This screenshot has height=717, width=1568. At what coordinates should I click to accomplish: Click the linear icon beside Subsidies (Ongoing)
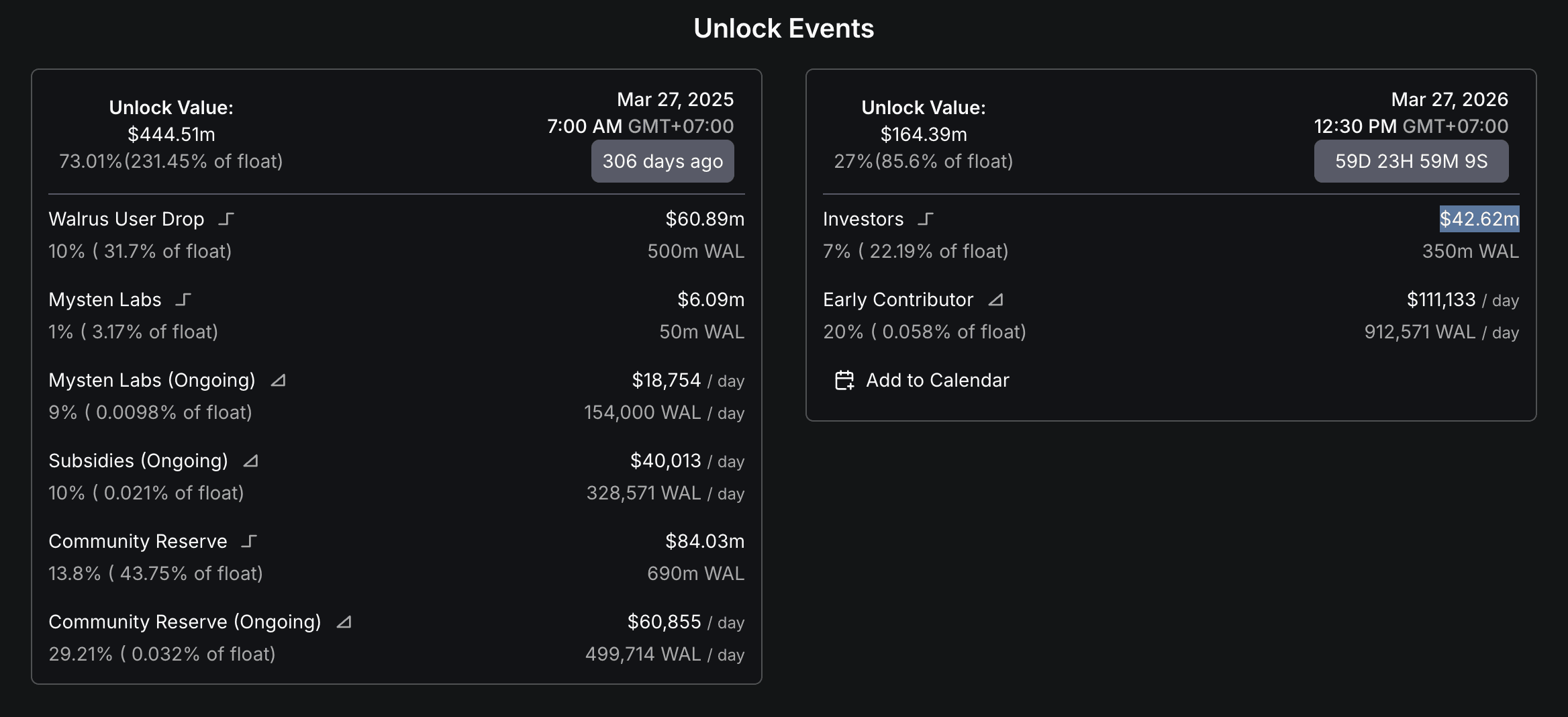250,461
